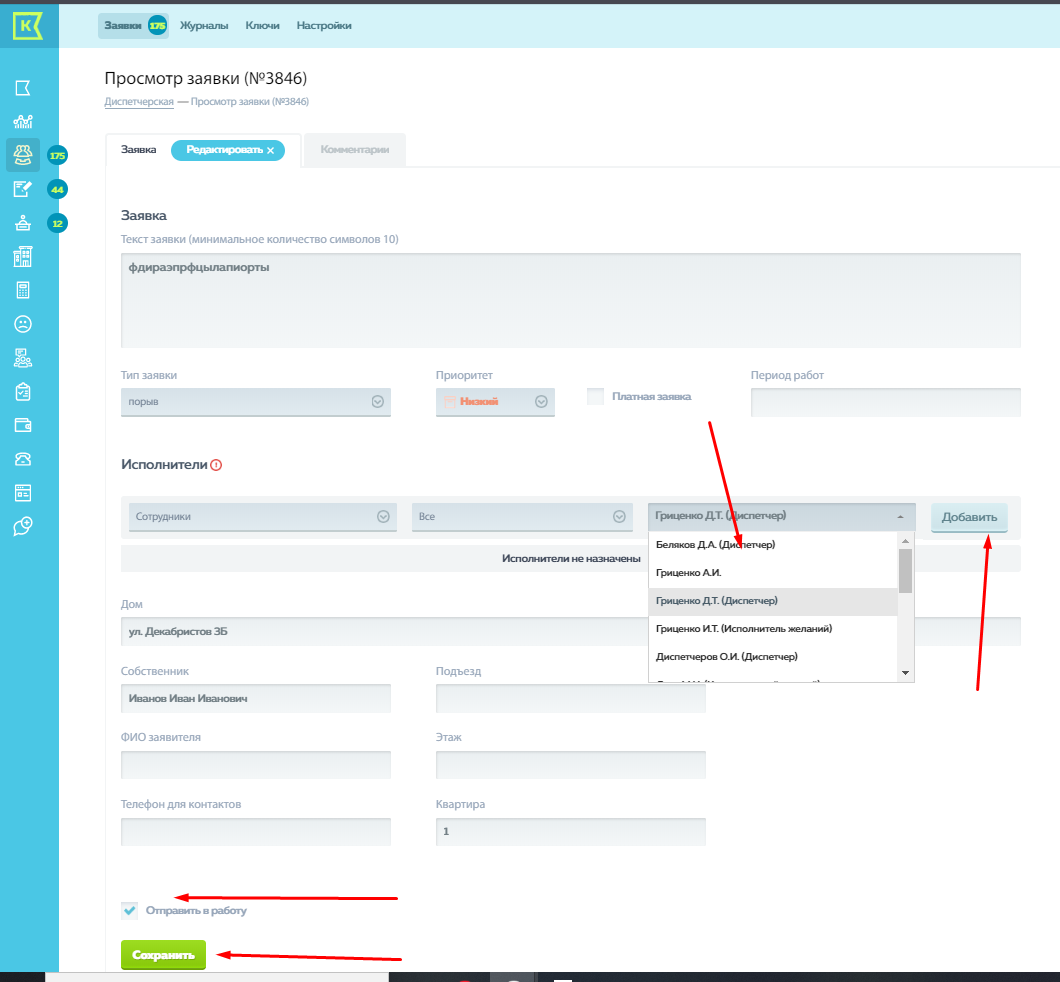Open the wallet sidebar icon

coord(23,425)
